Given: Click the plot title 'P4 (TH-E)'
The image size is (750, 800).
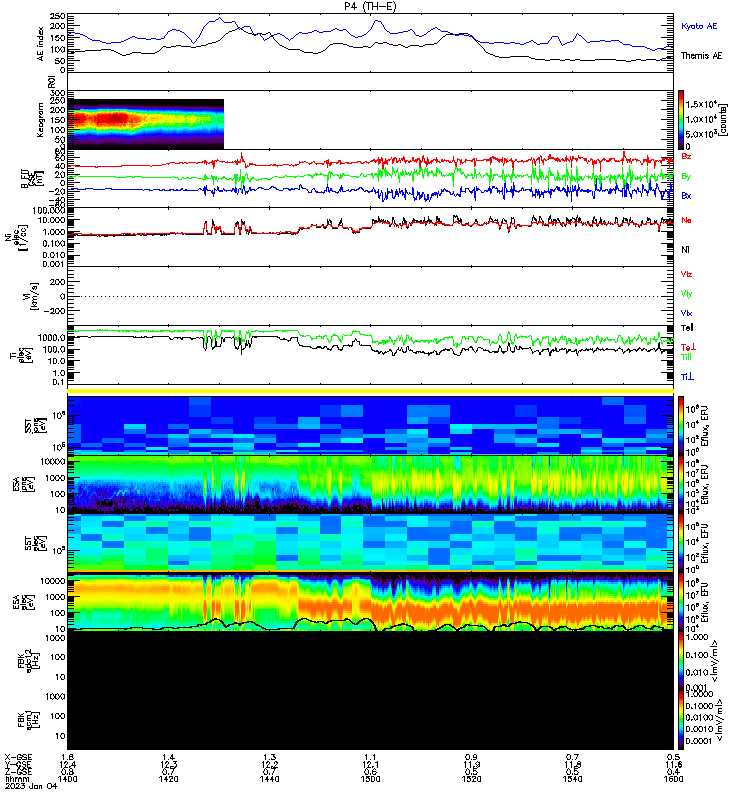Looking at the screenshot, I should tap(370, 6).
